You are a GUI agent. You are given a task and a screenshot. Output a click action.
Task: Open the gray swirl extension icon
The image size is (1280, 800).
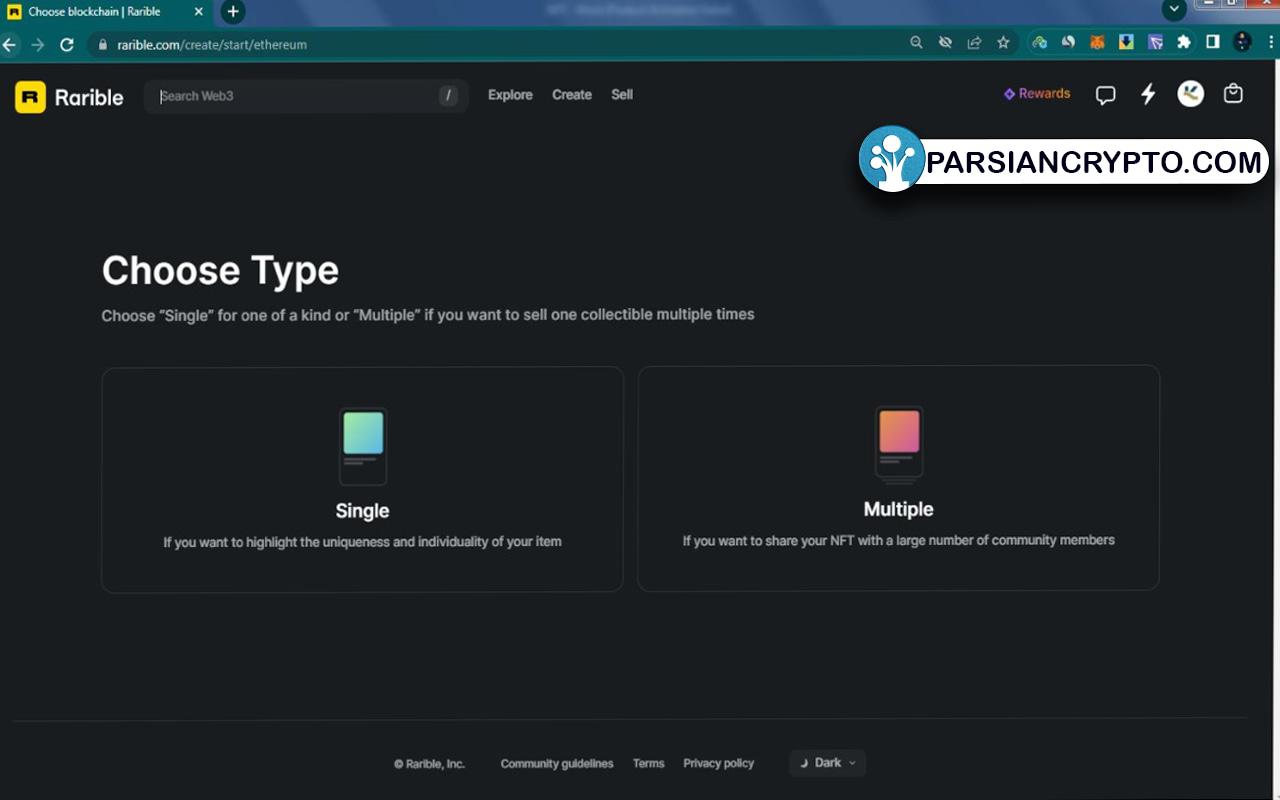[x=1068, y=42]
